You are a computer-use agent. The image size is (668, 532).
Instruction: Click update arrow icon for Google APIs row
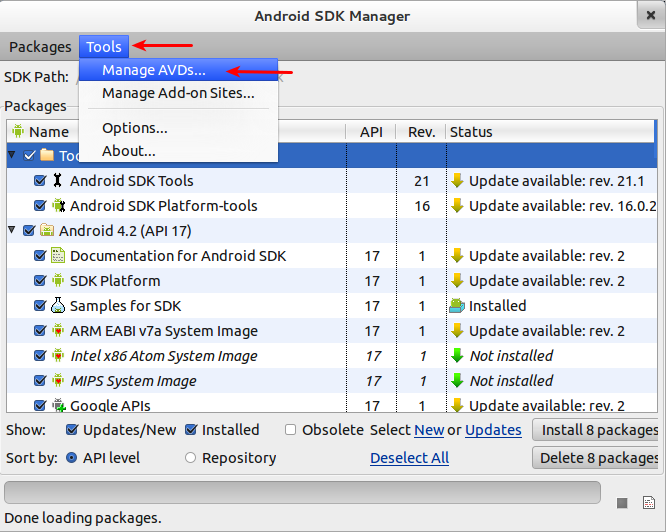coord(457,405)
